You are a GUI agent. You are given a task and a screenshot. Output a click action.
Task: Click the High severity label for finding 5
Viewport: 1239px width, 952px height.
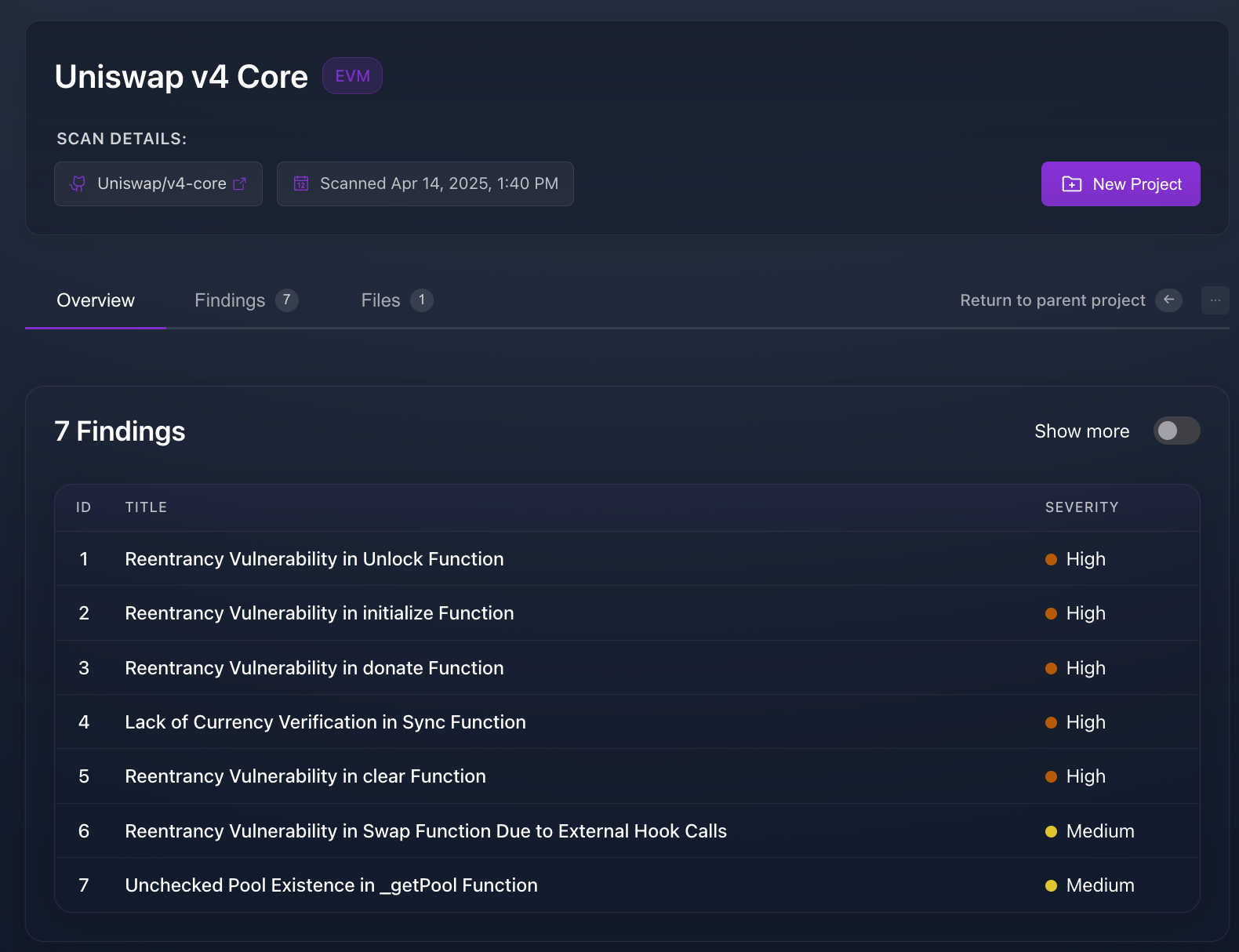click(1086, 776)
